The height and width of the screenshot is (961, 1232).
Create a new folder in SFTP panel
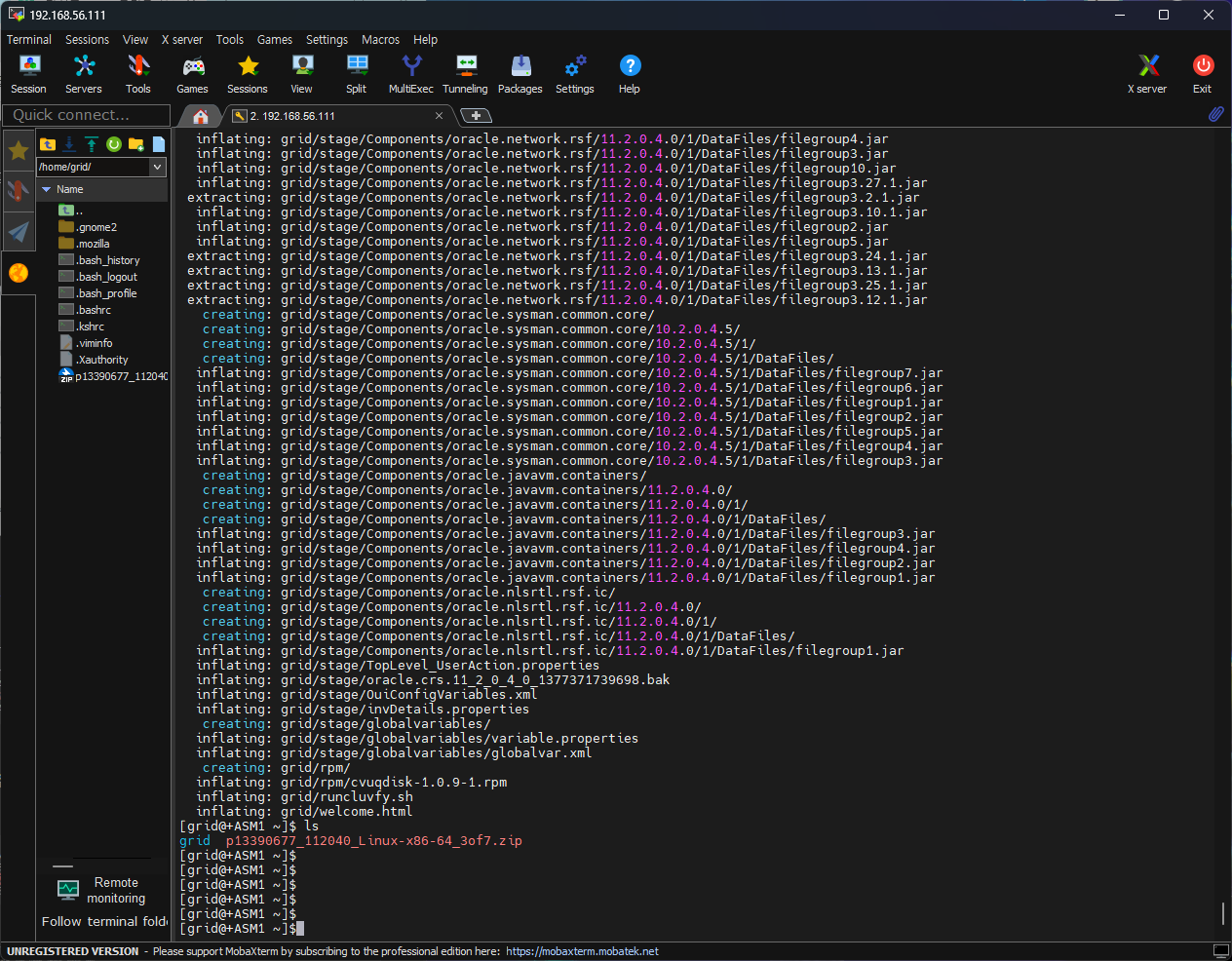136,144
